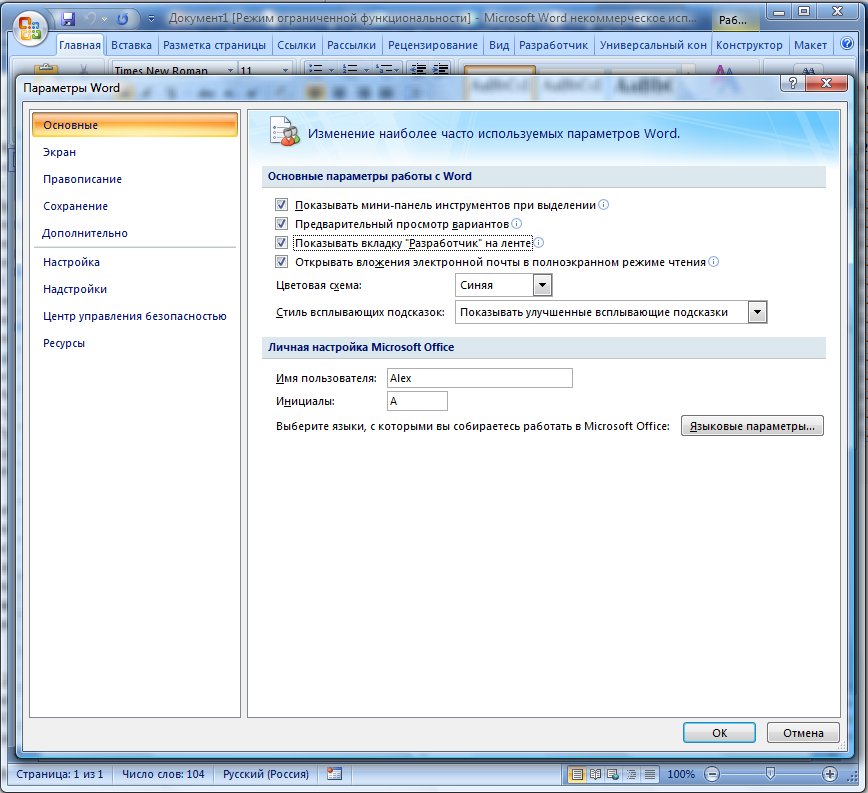Select 'Правописание' category
The width and height of the screenshot is (868, 793).
135,179
